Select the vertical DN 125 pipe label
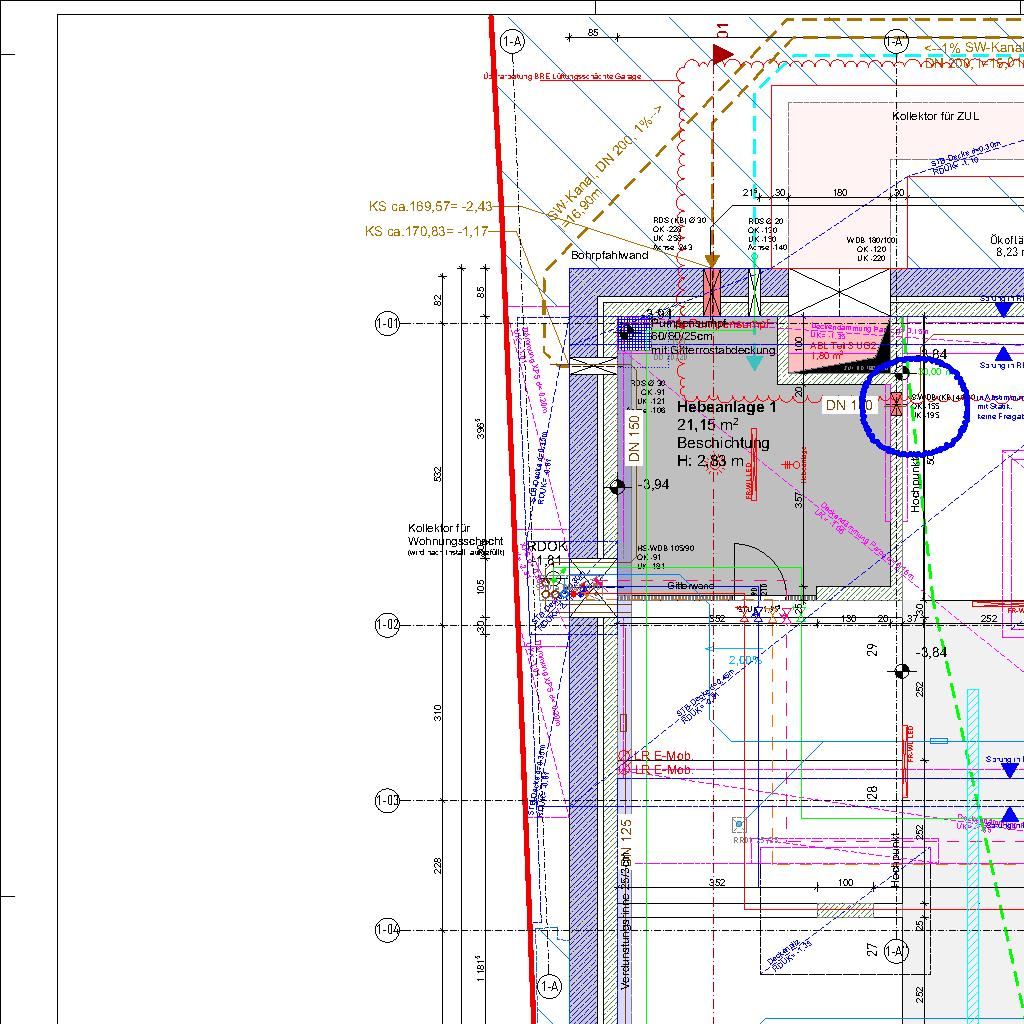This screenshot has height=1024, width=1024. (626, 842)
